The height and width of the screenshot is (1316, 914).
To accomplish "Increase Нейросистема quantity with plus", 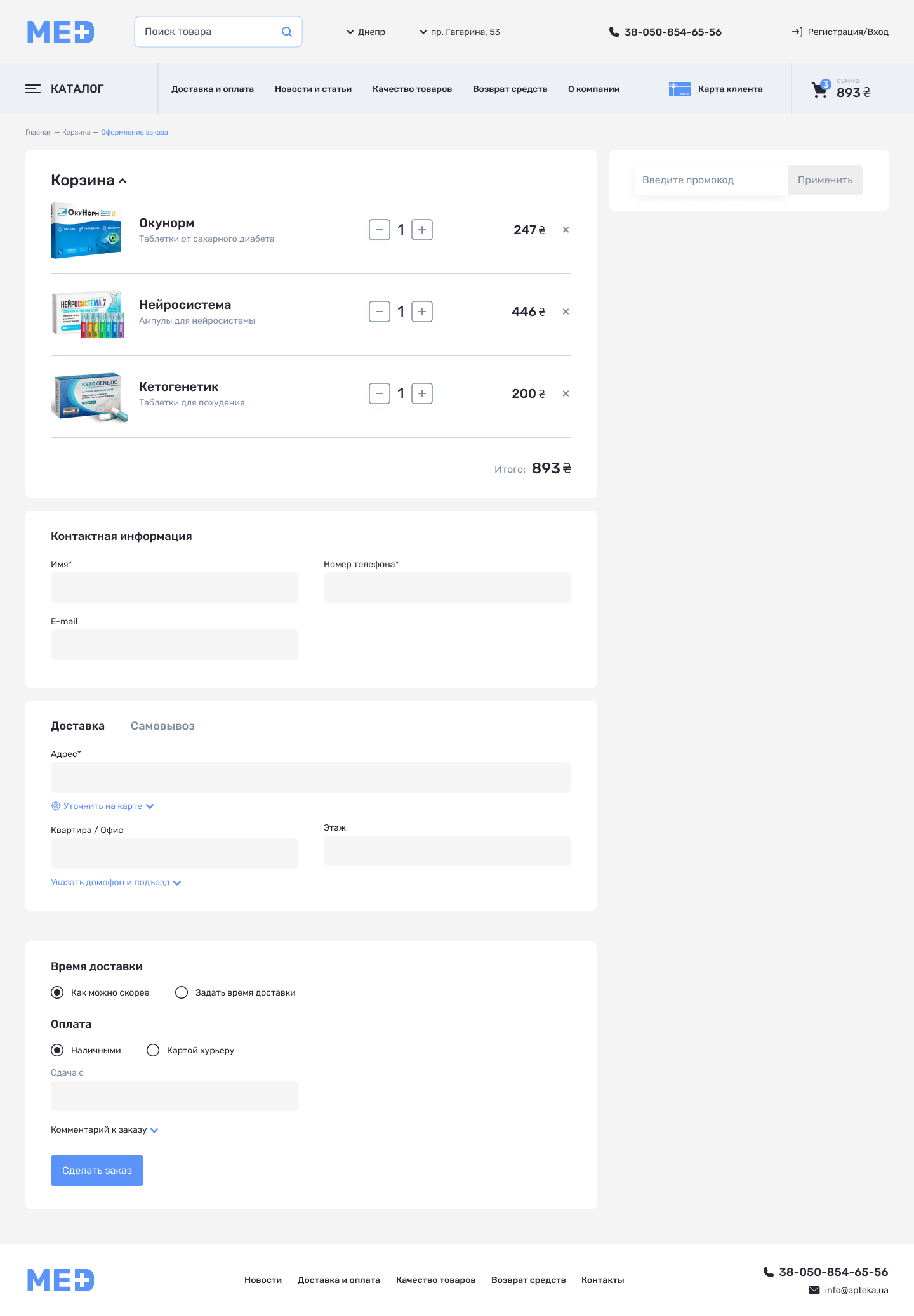I will [422, 312].
